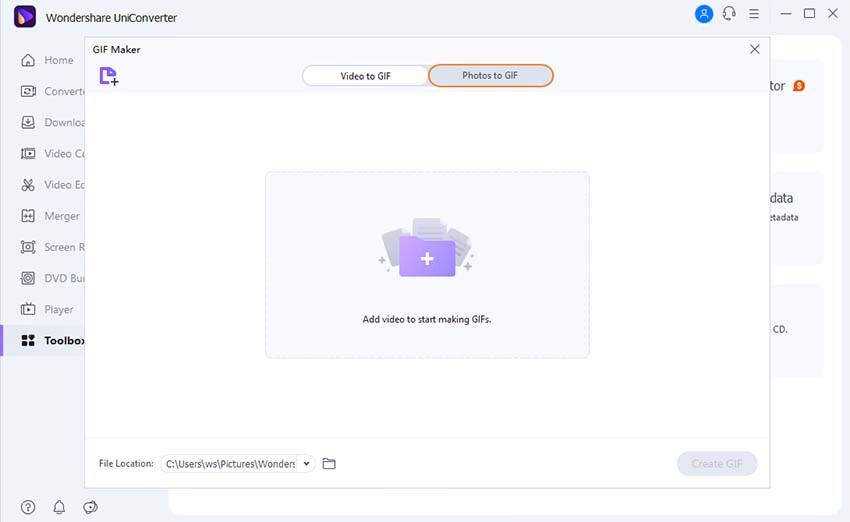Open the Merger sidebar item

coord(50,216)
